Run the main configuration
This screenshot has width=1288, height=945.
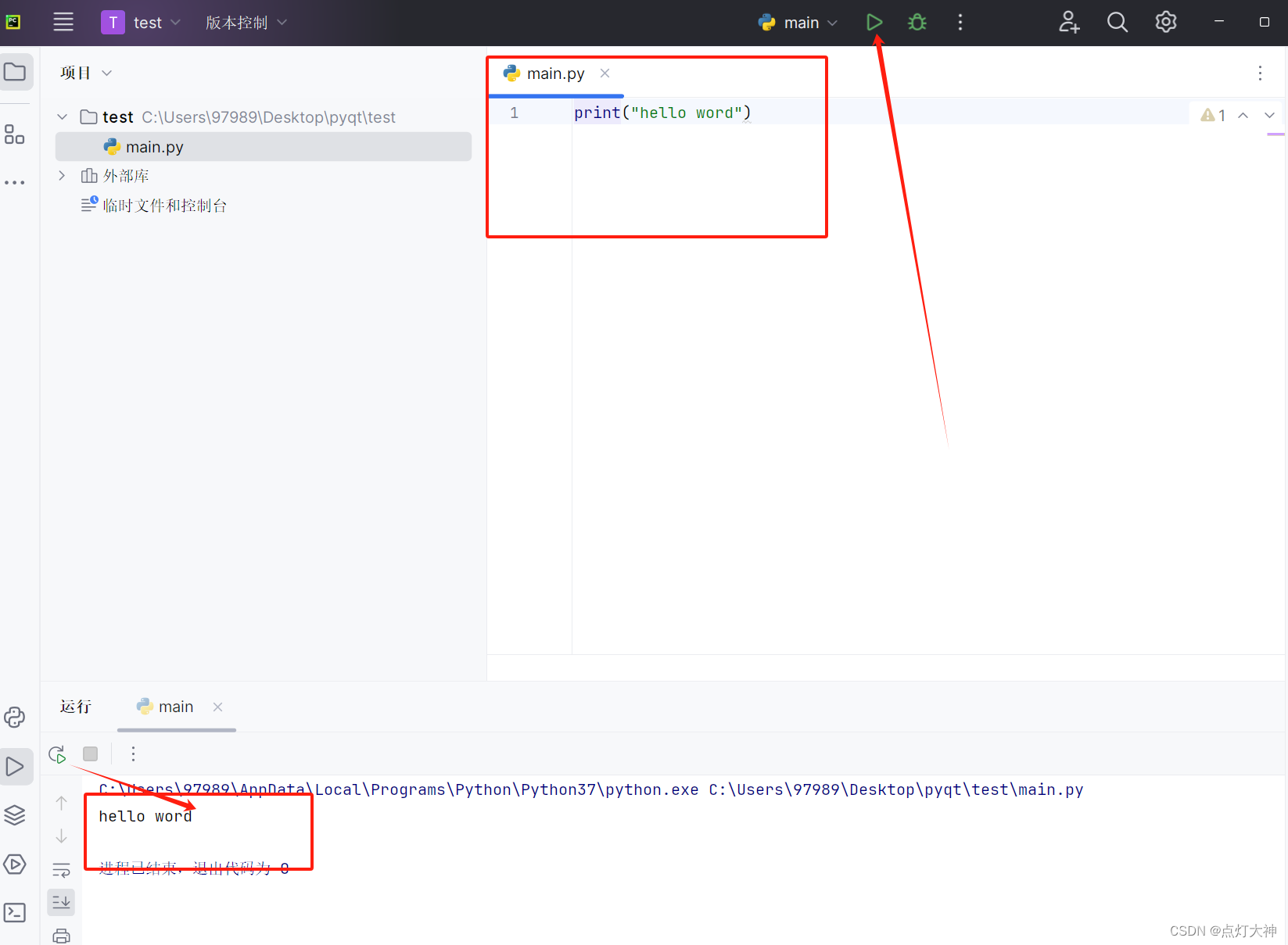874,22
